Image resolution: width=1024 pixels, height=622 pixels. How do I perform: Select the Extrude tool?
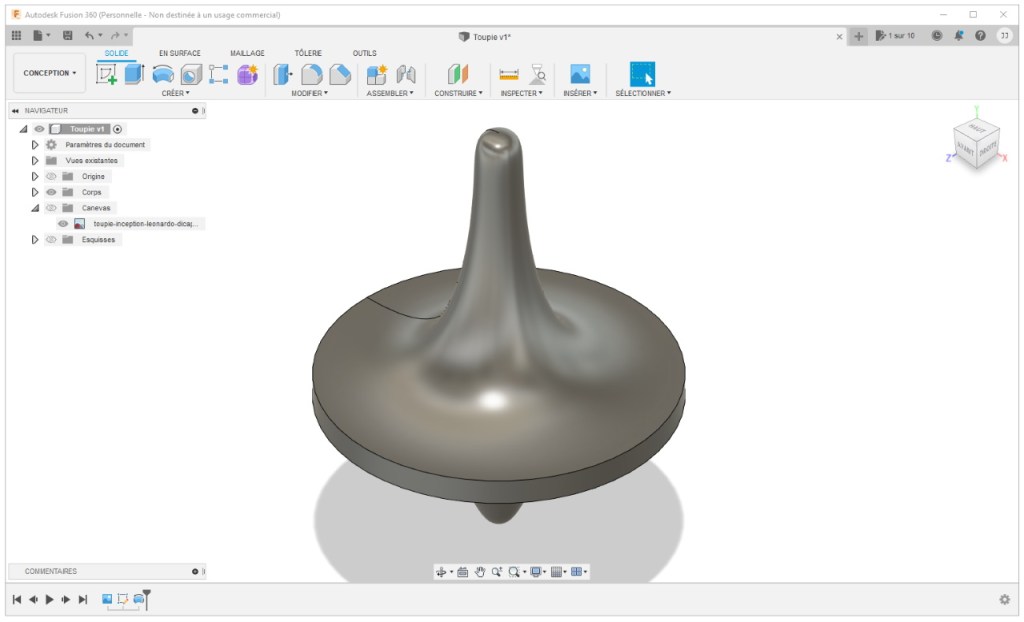tap(136, 75)
